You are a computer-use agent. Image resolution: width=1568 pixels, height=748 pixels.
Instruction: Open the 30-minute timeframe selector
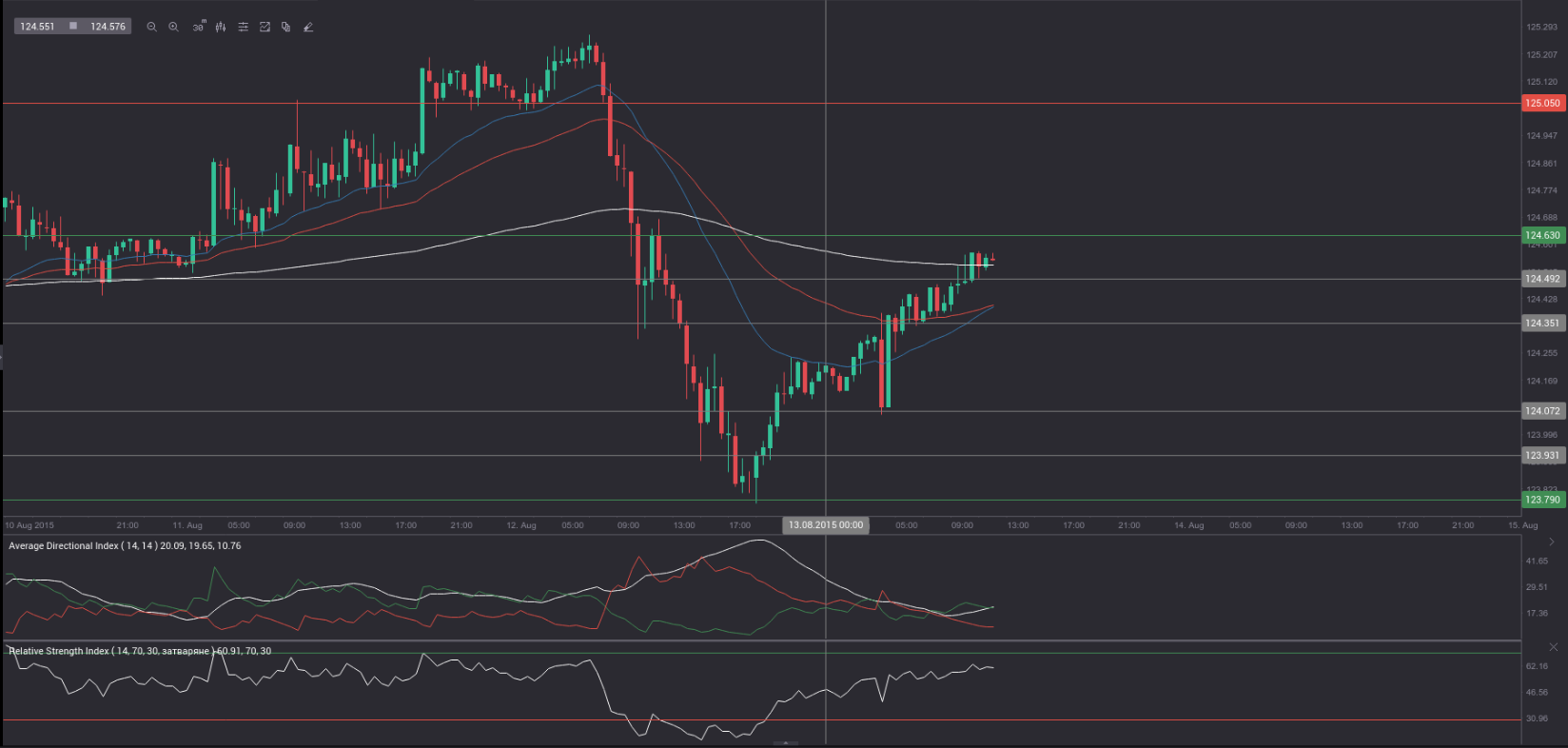(198, 28)
